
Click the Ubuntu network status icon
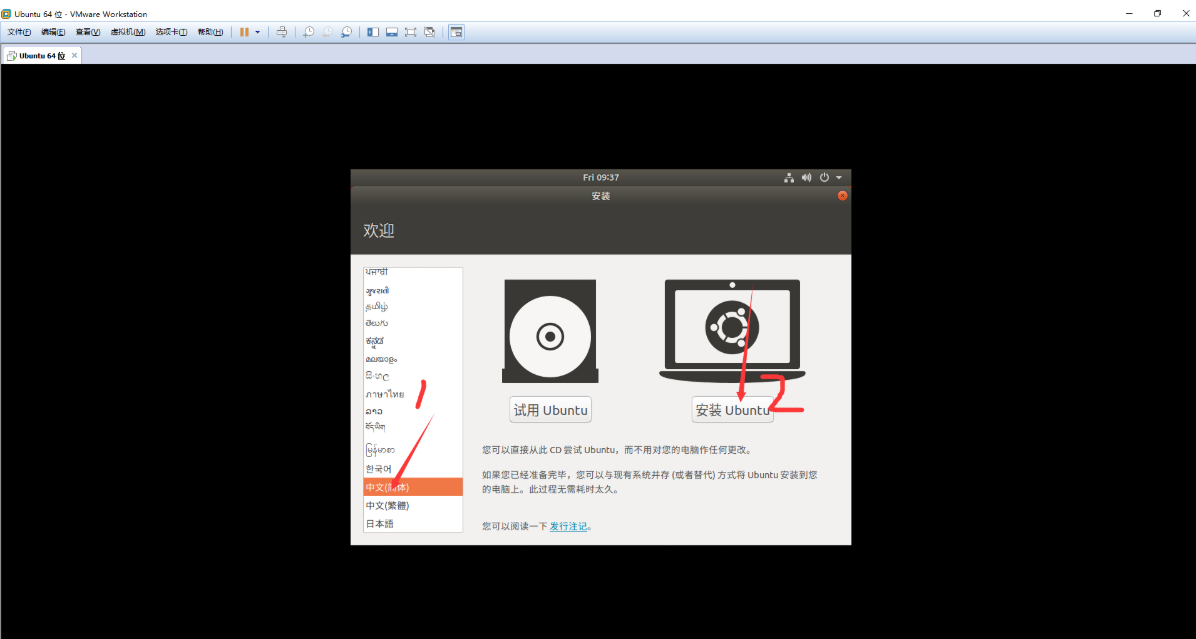[x=789, y=178]
